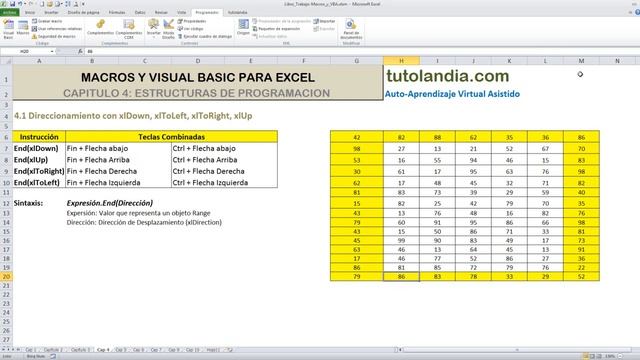Select row 20 header
The width and height of the screenshot is (640, 360).
pyautogui.click(x=6, y=276)
